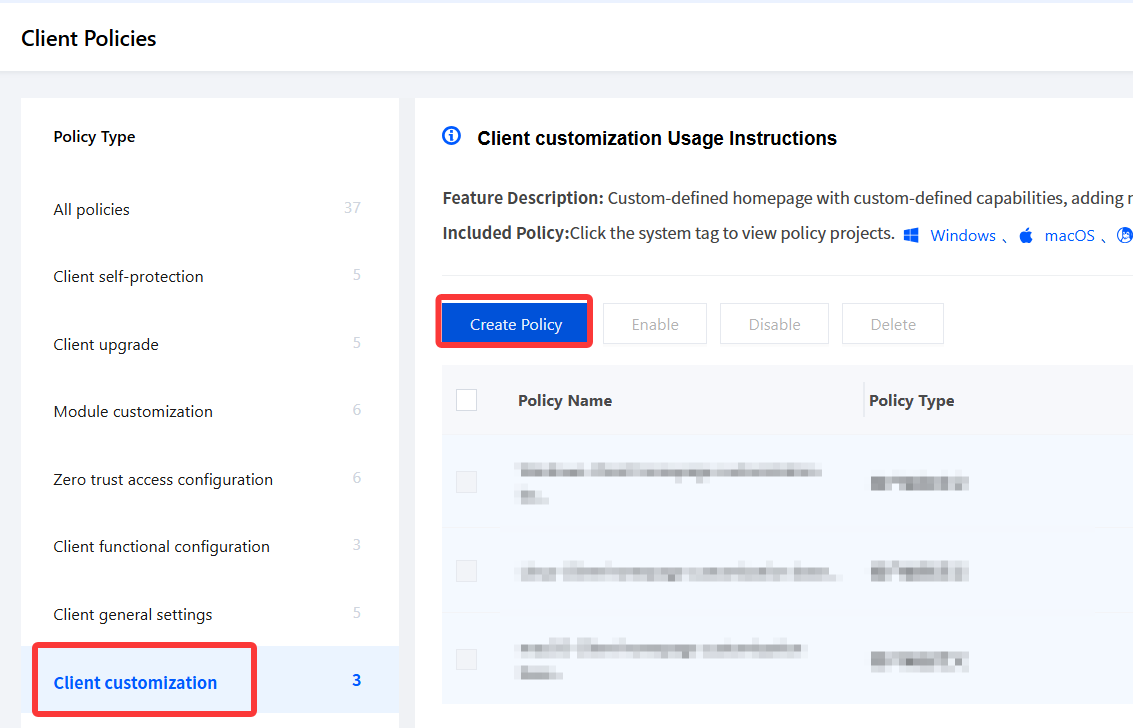Tick the select-all checkbox in table header
1133x728 pixels.
pos(467,400)
